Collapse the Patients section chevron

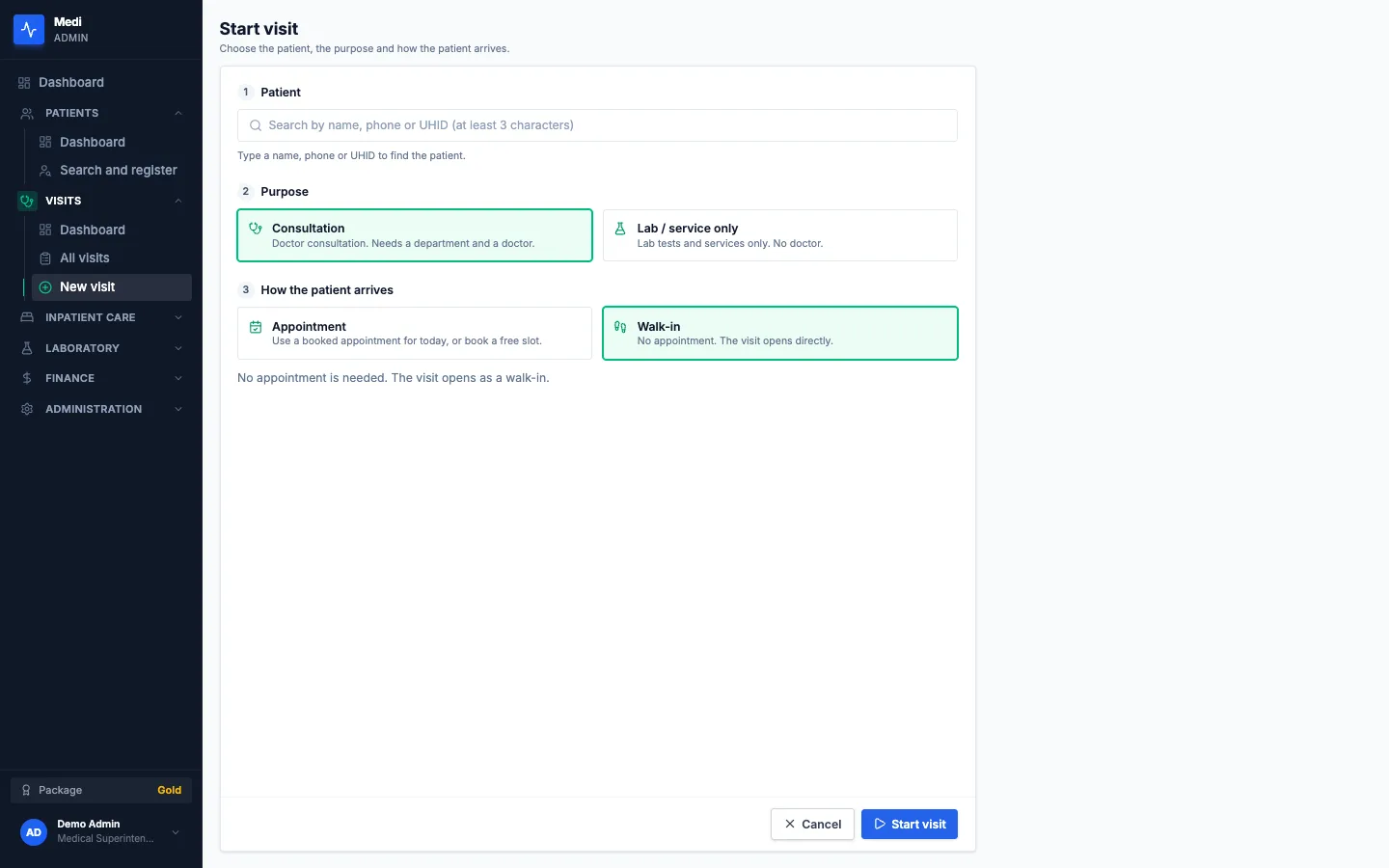178,114
